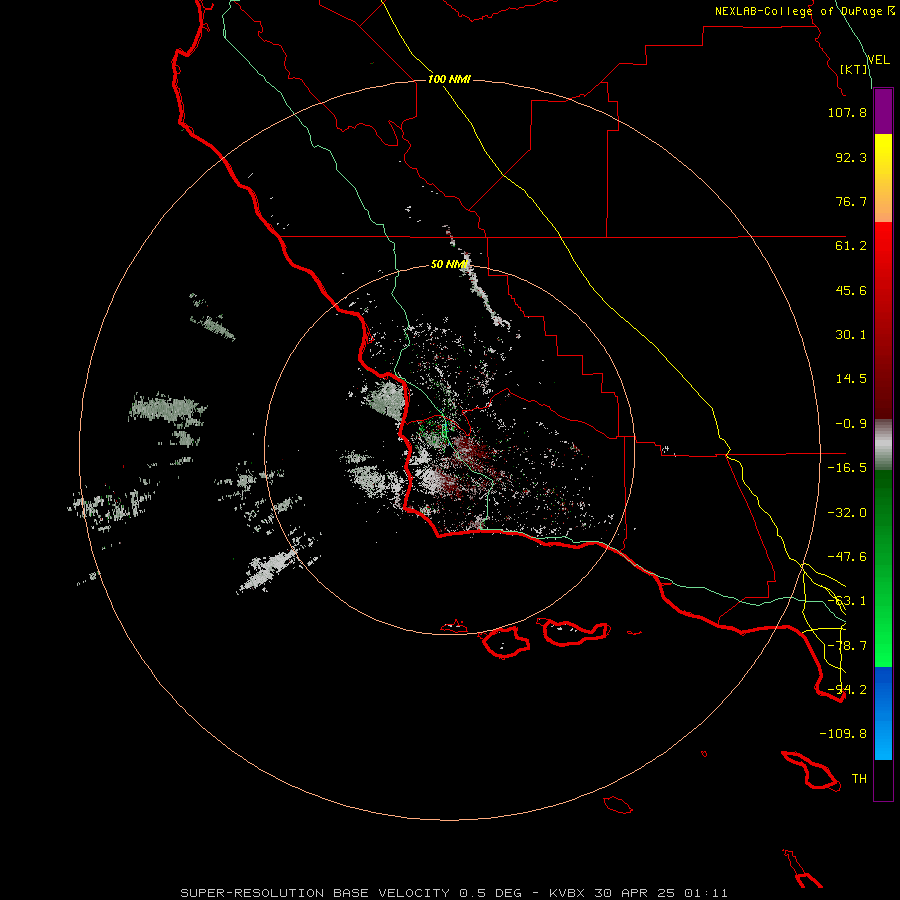The image size is (900, 900).
Task: Click the -16.5 velocity scale value
Action: coord(847,468)
